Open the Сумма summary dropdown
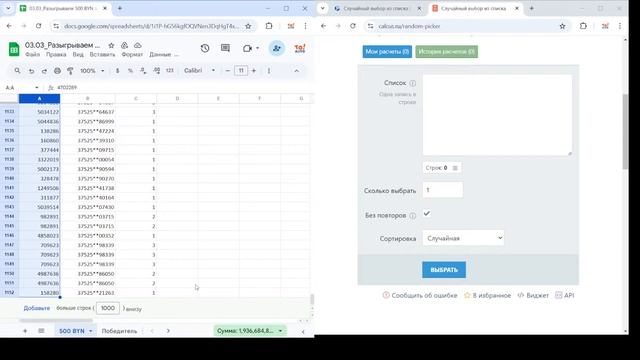Image resolution: width=640 pixels, height=360 pixels. click(250, 331)
